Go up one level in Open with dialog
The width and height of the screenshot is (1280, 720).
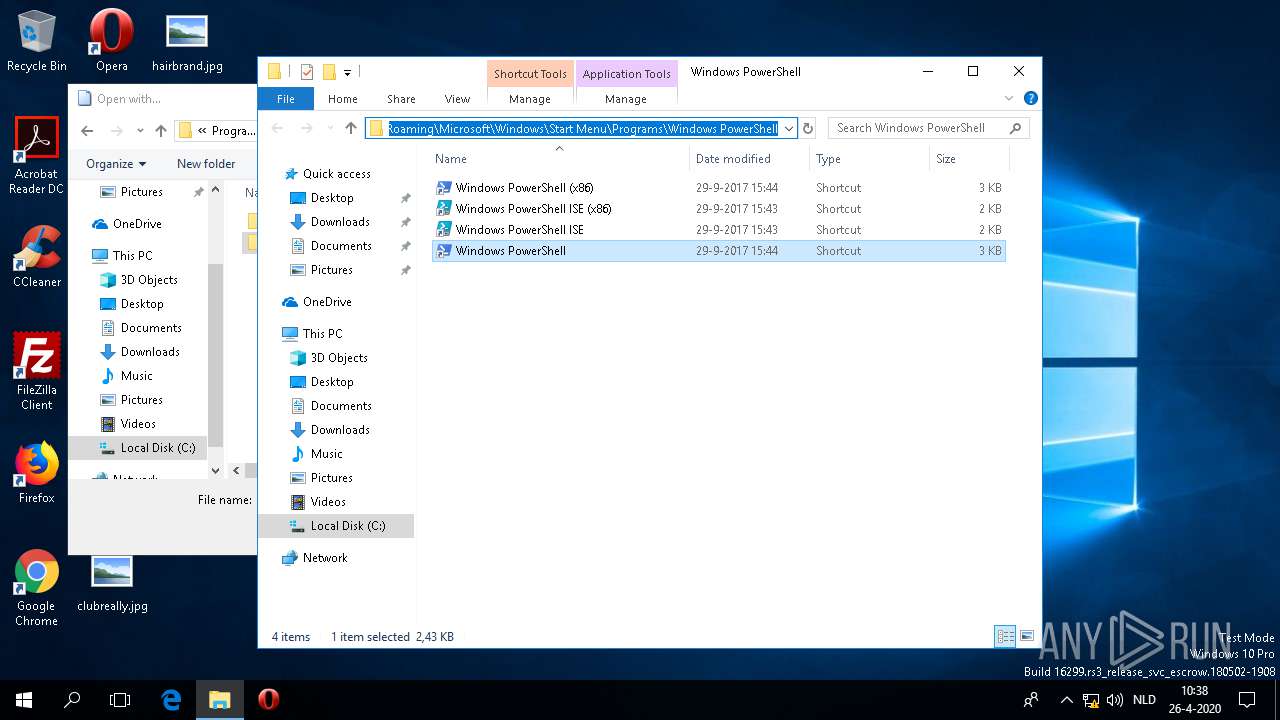161,130
